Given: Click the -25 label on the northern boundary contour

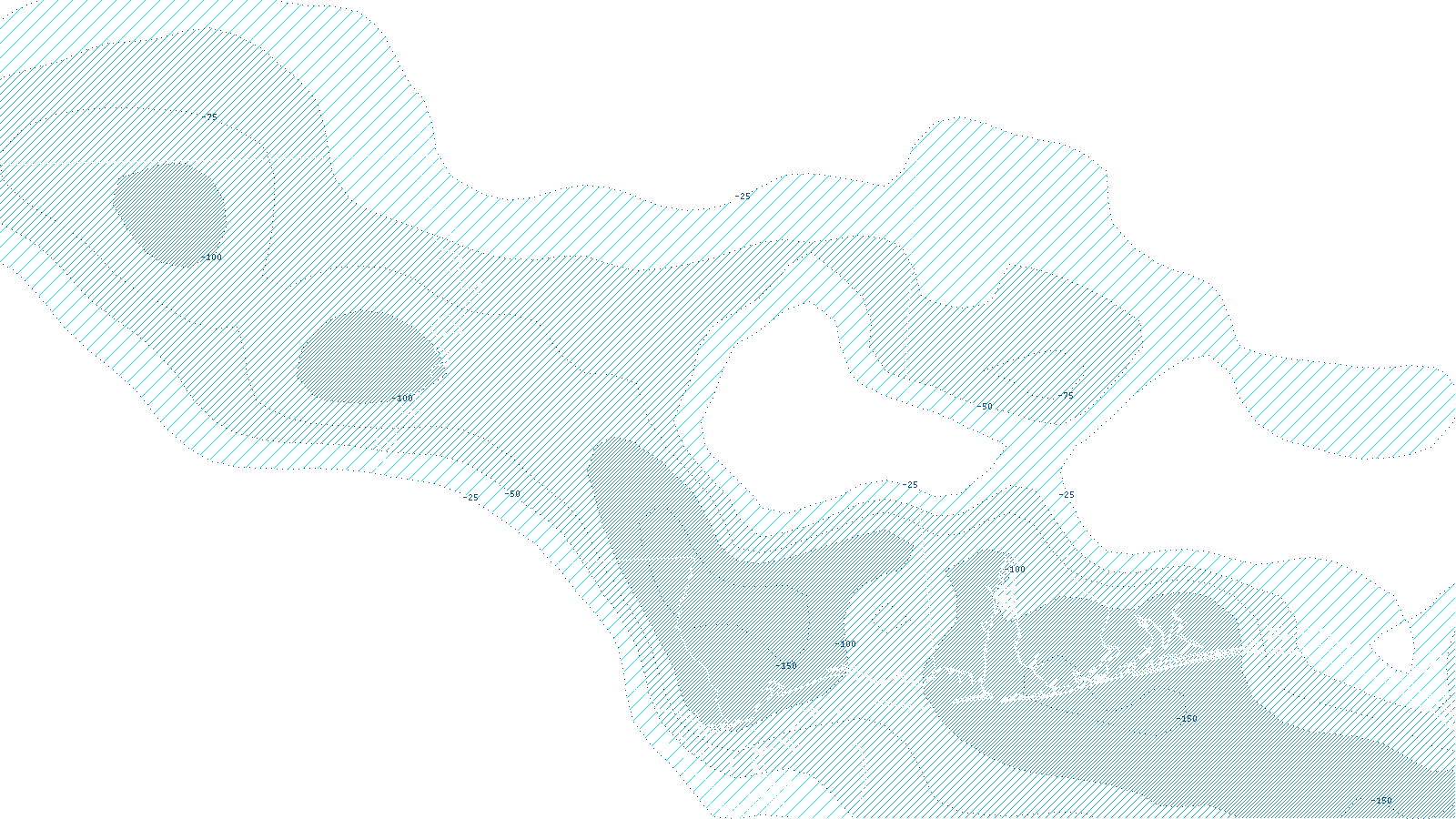Looking at the screenshot, I should click(743, 197).
